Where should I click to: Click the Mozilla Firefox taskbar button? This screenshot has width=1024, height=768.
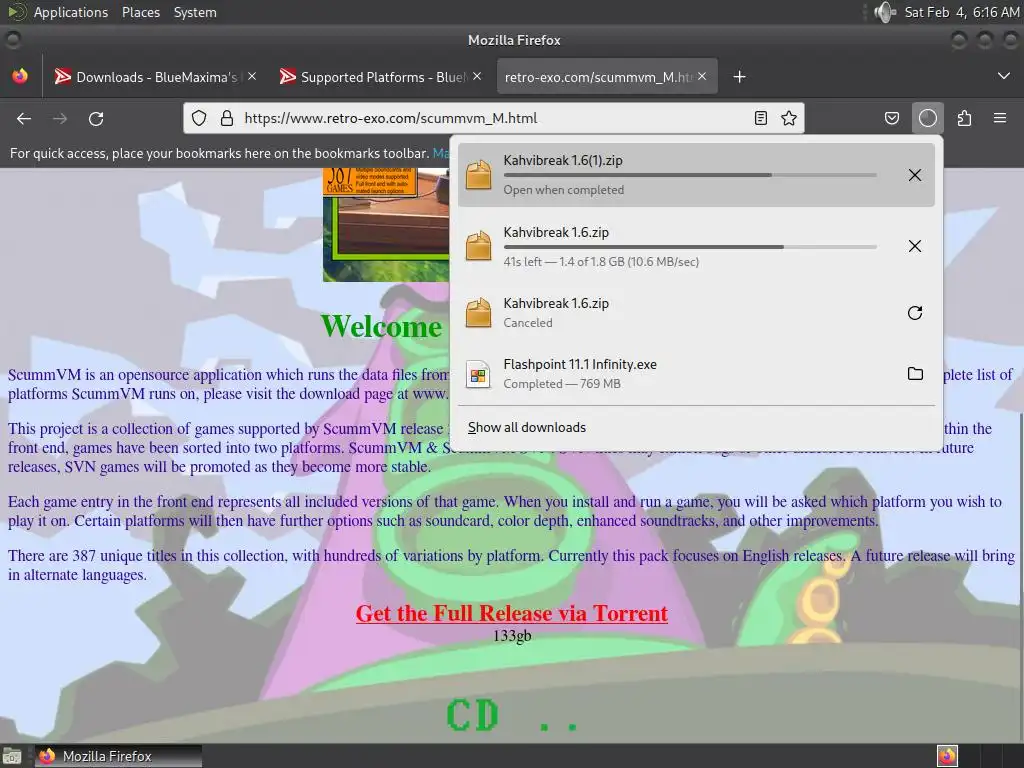coord(118,756)
